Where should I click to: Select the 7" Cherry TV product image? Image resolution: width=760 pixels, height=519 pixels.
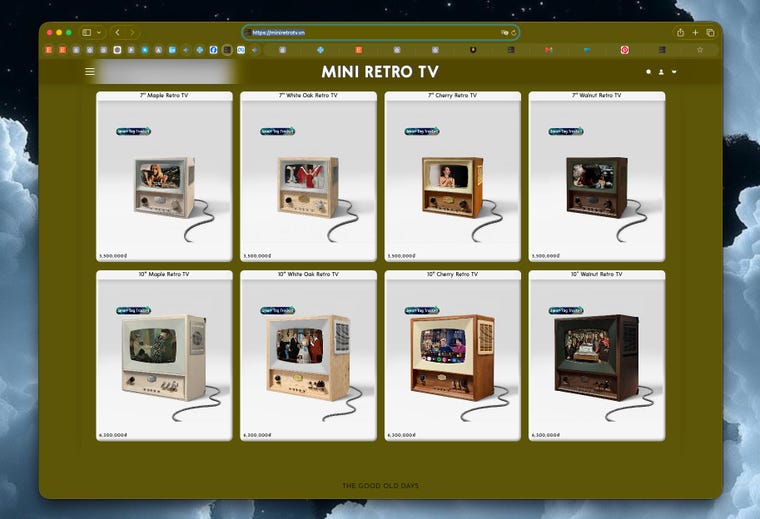coord(453,187)
